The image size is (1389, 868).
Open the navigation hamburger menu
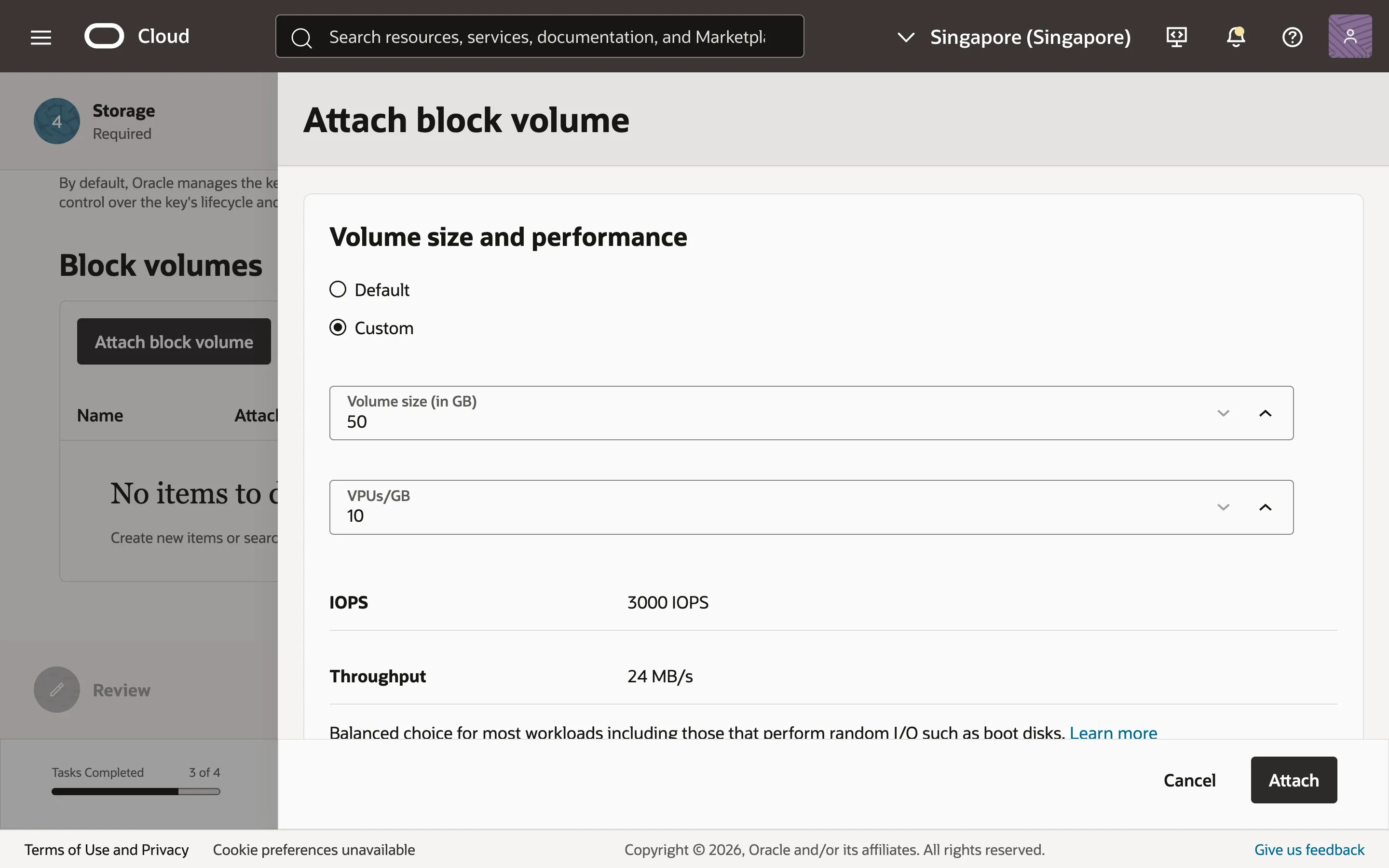[40, 36]
